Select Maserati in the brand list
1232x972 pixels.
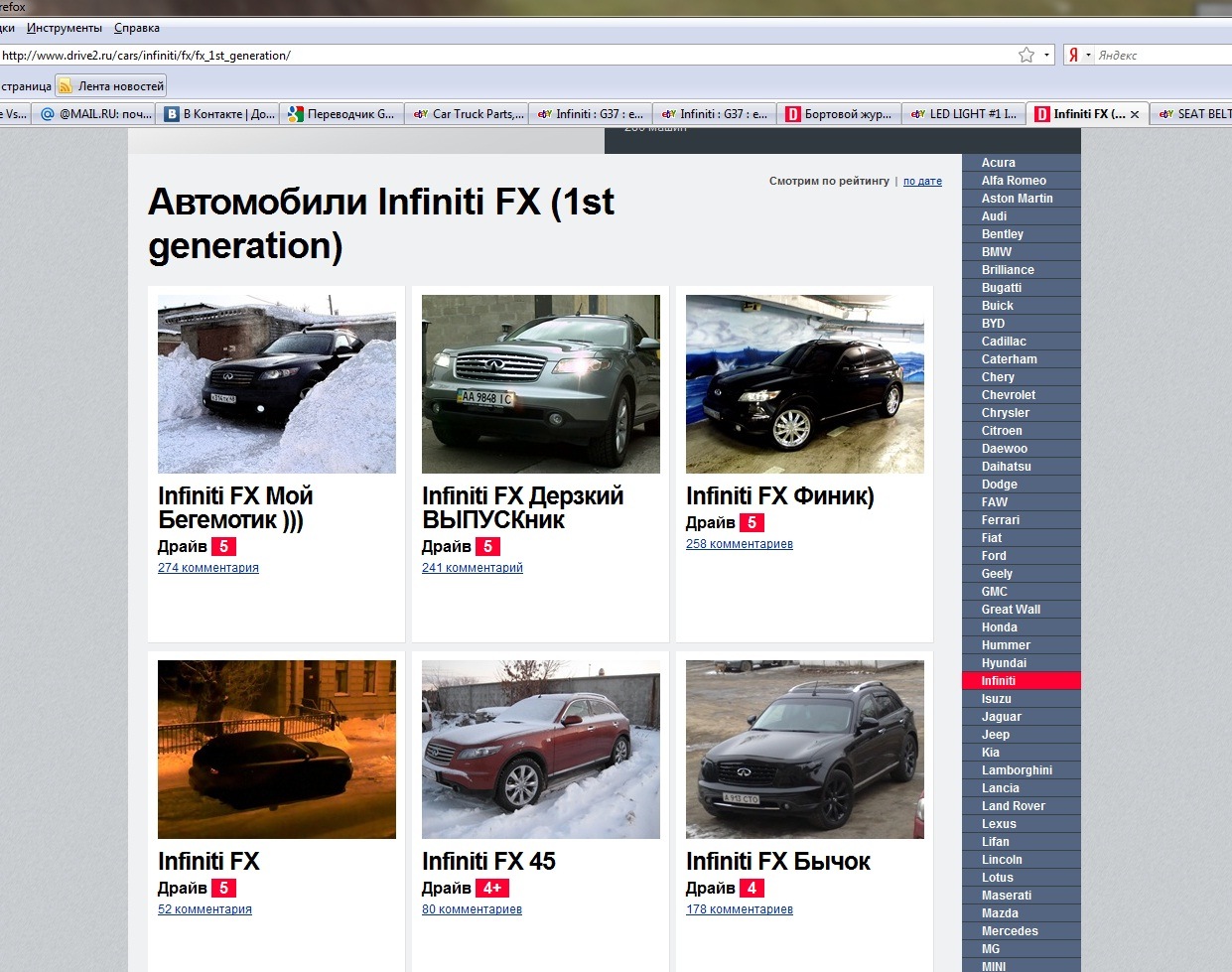click(x=1022, y=896)
